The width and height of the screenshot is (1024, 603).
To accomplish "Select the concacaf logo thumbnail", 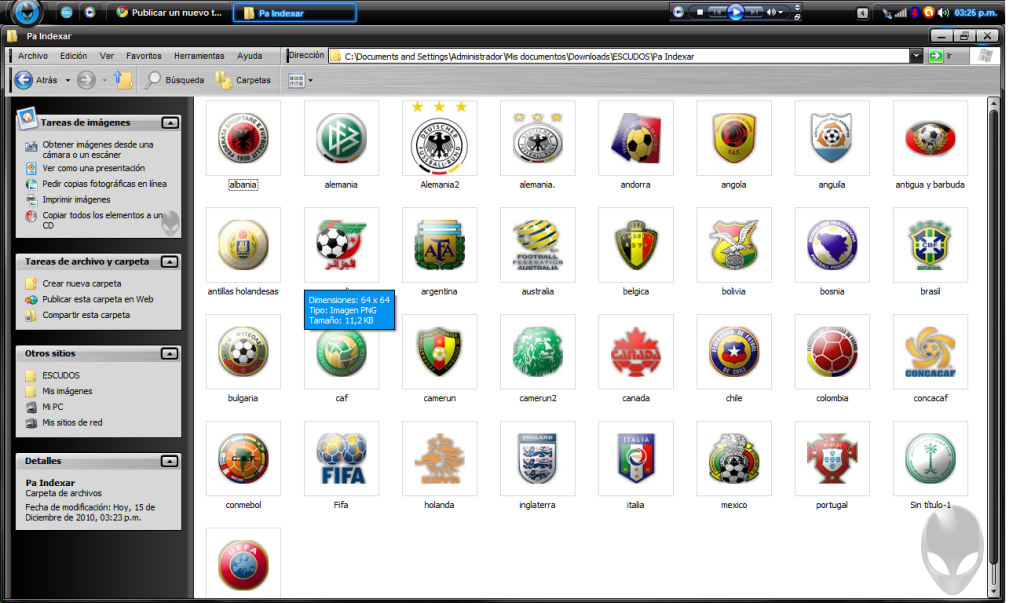I will click(x=930, y=351).
